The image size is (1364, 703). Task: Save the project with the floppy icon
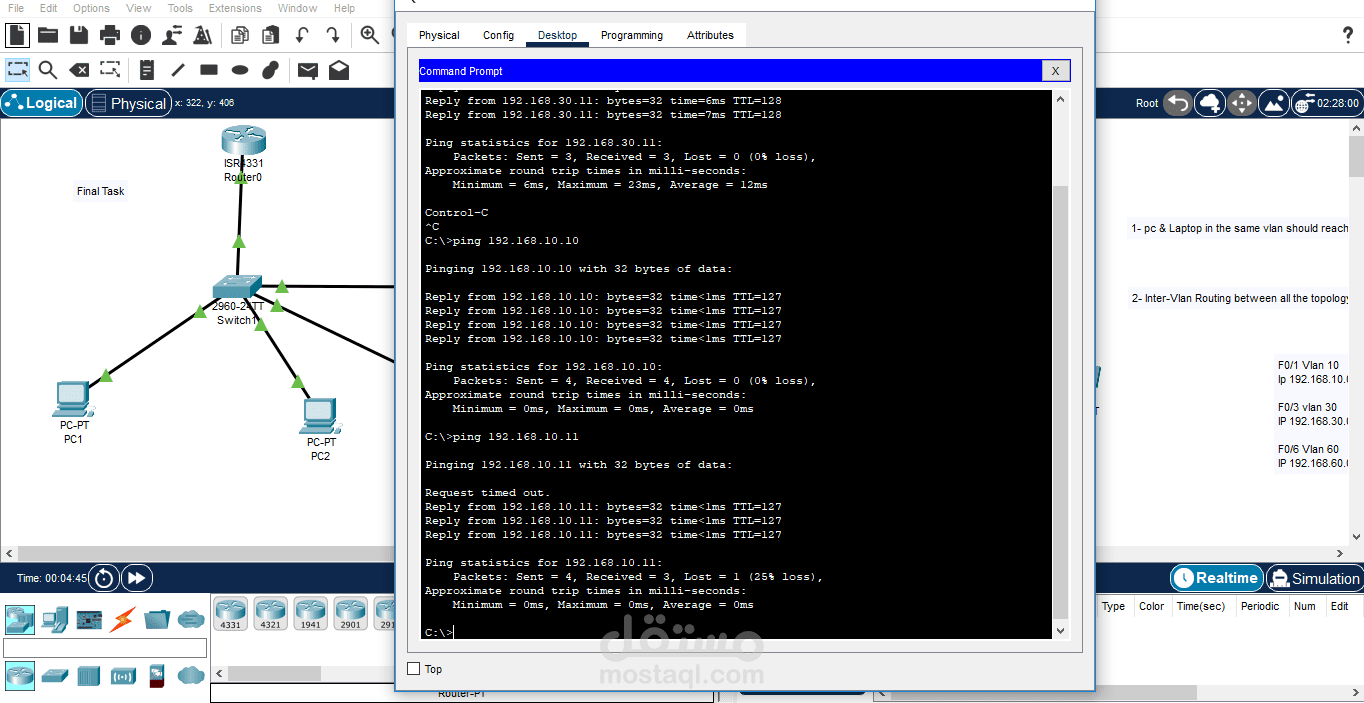click(79, 35)
